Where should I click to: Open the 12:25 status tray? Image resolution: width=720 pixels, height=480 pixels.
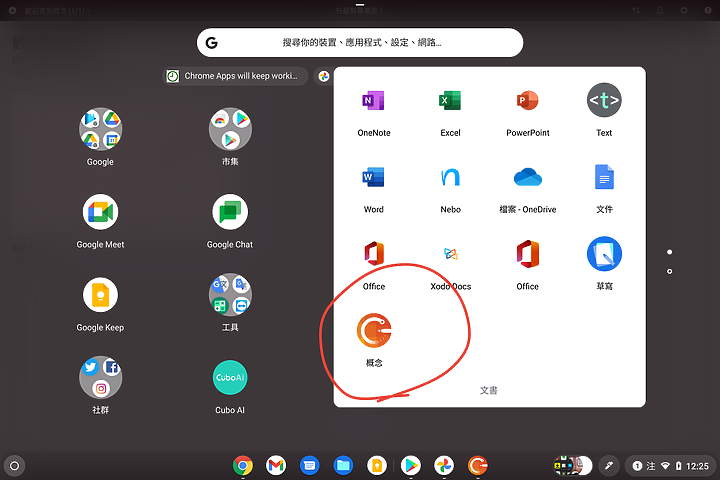click(670, 466)
